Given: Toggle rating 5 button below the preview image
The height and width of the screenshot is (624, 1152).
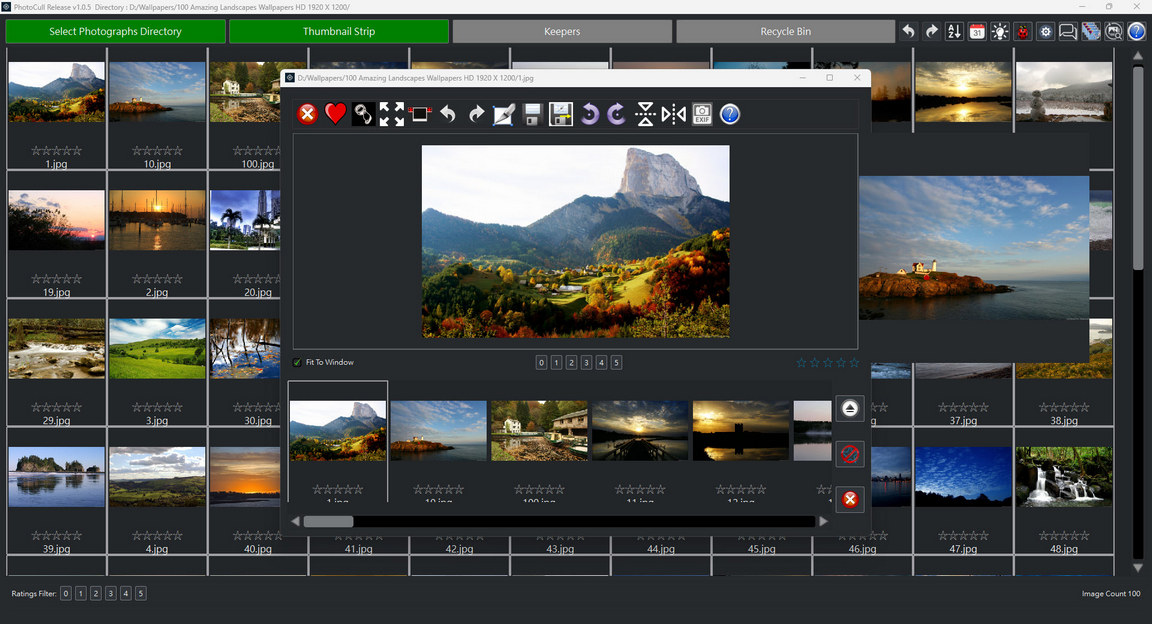Looking at the screenshot, I should coord(616,362).
